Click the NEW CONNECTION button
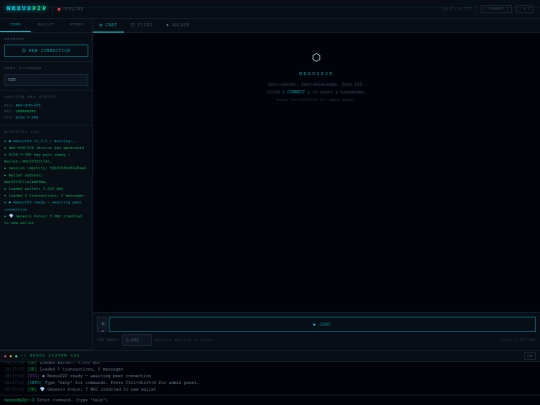 coord(46,51)
